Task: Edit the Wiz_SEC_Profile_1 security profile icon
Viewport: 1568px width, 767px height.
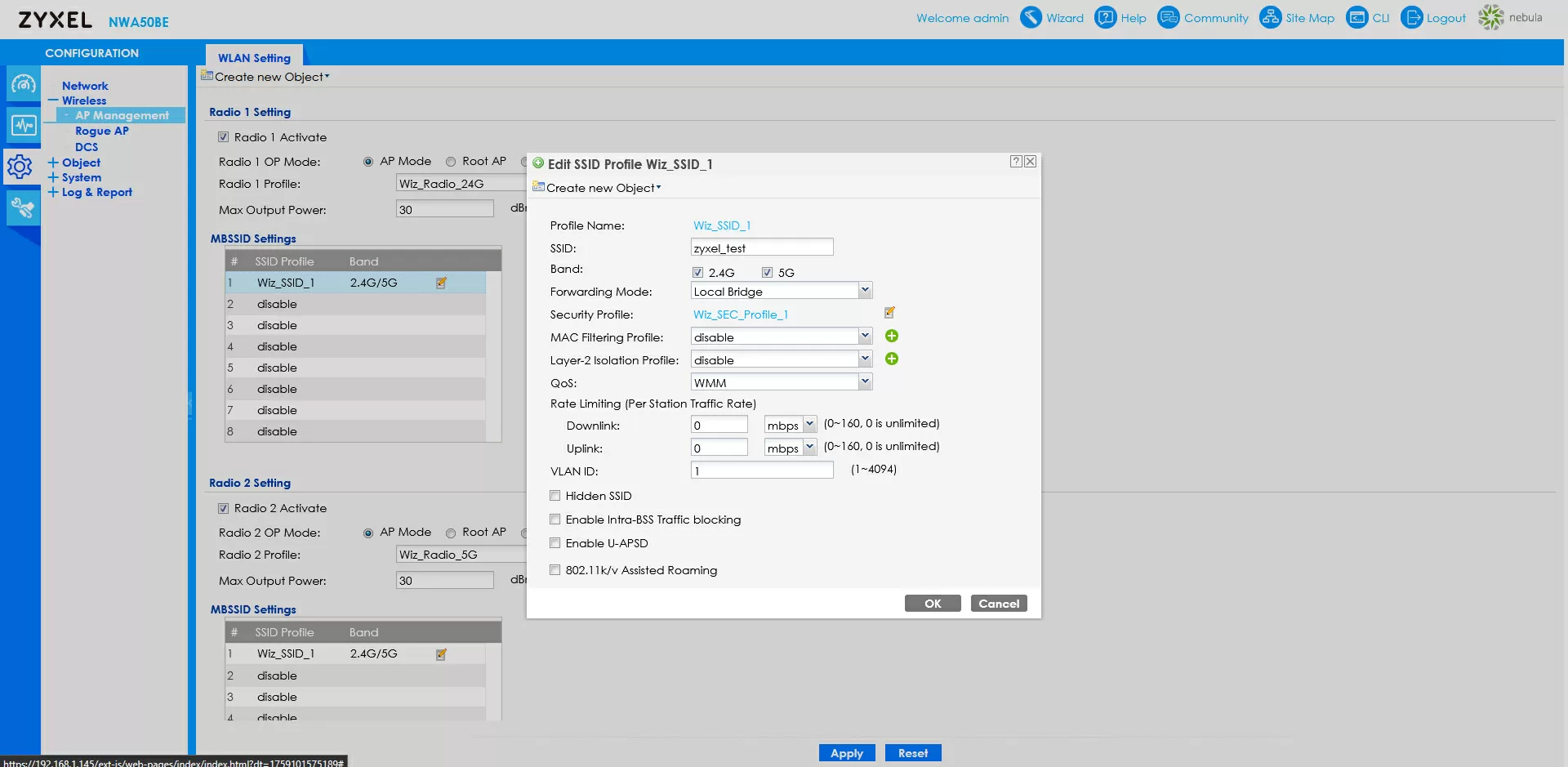Action: 889,313
